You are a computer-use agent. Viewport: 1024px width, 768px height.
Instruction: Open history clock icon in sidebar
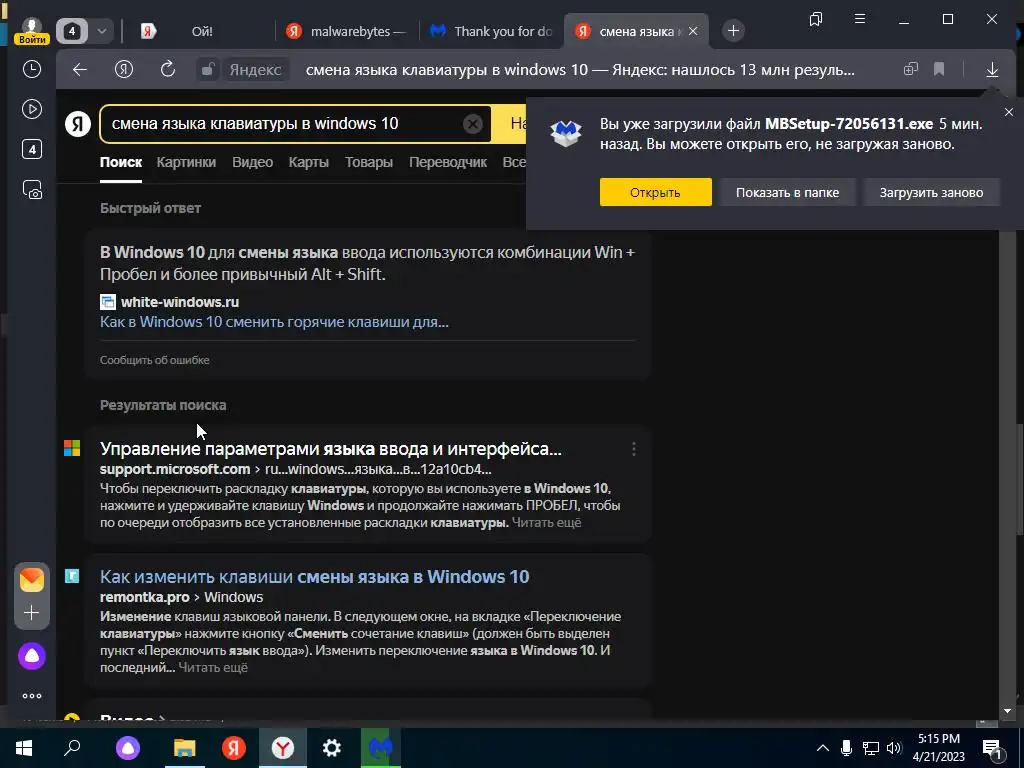click(x=31, y=69)
